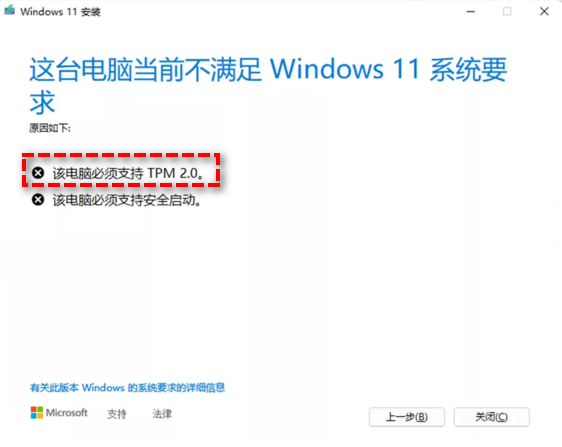This screenshot has height=447, width=562.
Task: Open the 法律 link
Action: tap(162, 414)
